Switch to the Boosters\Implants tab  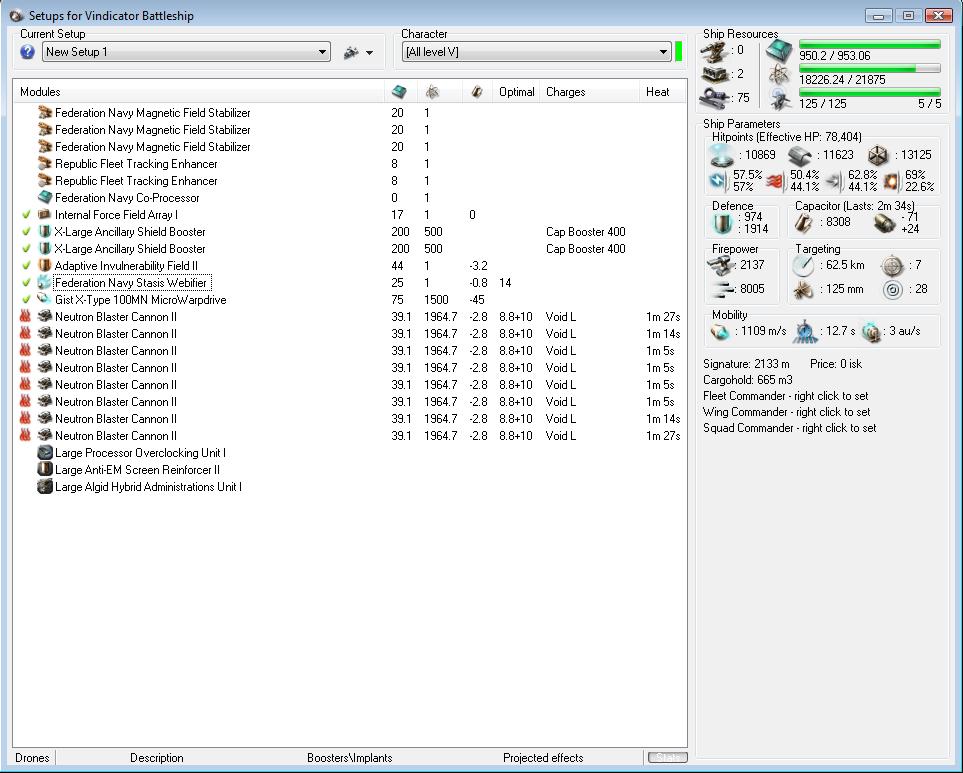pos(349,758)
